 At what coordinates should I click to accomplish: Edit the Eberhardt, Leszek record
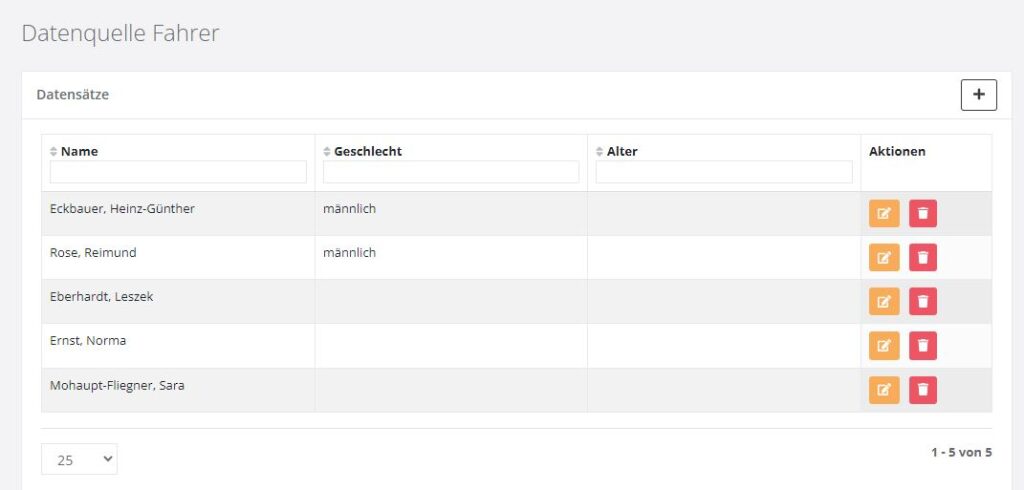pos(884,302)
